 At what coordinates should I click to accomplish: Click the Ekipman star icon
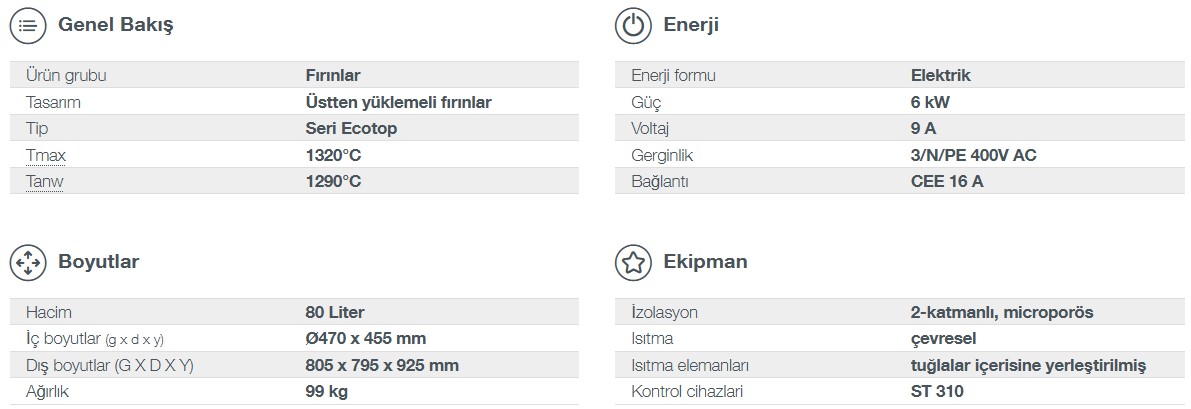tap(633, 262)
